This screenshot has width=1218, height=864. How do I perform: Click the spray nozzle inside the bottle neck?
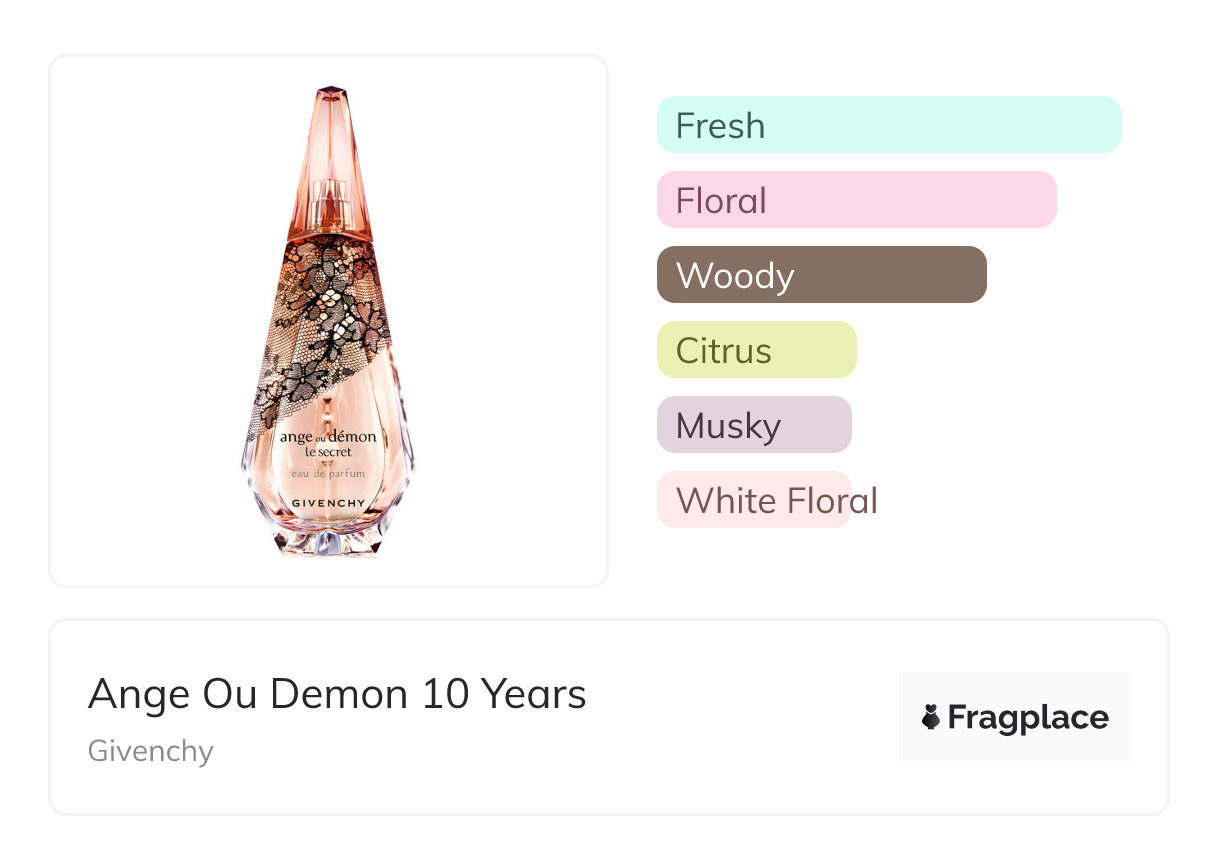pos(328,200)
